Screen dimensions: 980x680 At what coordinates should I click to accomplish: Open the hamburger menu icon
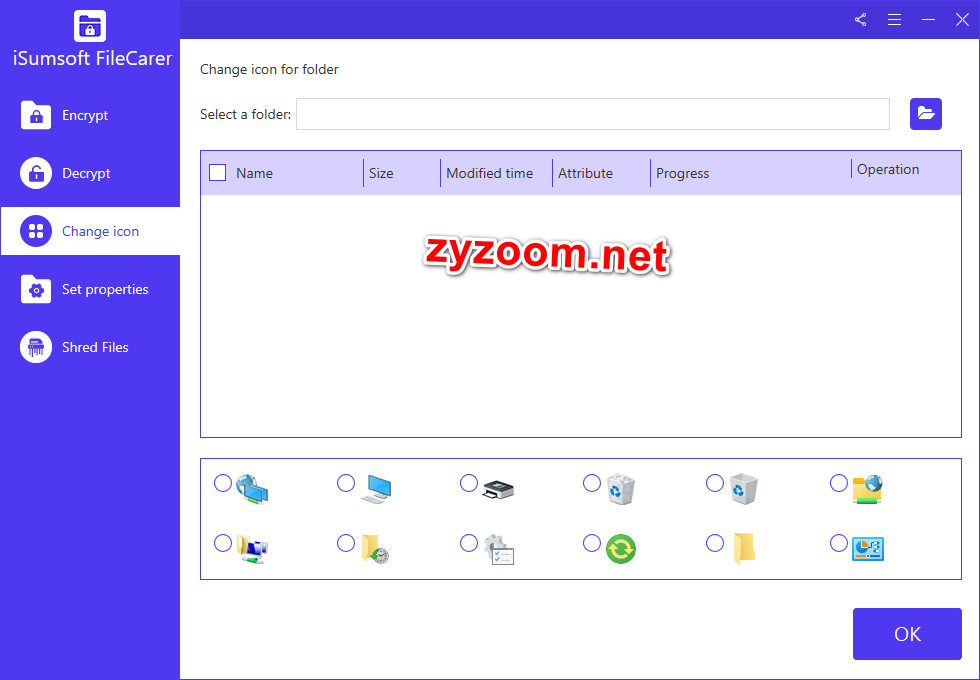(894, 19)
